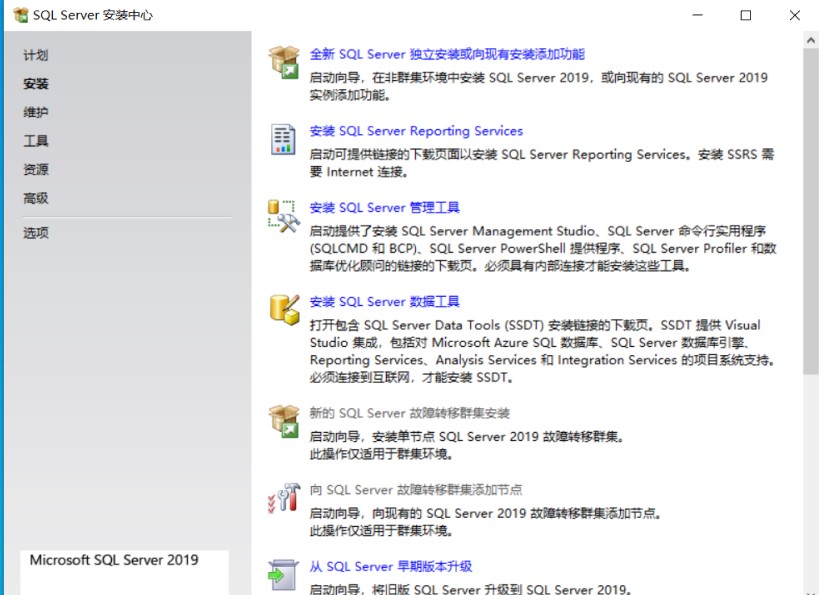The width and height of the screenshot is (819, 595).
Task: Click the Reporting Services report icon
Action: (x=283, y=139)
